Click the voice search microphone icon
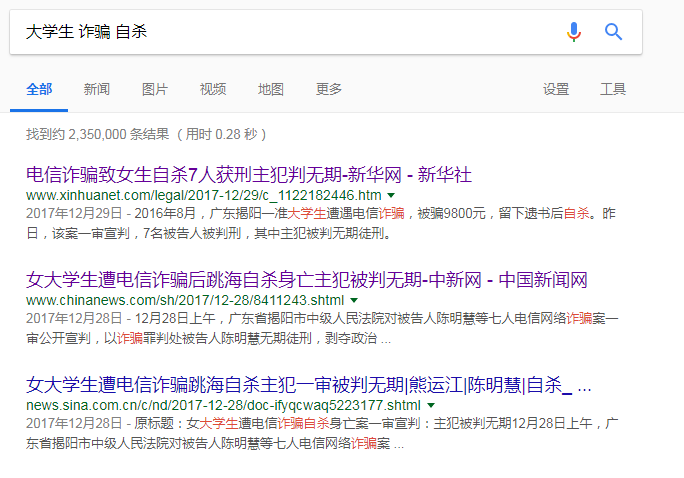684x478 pixels. 574,32
